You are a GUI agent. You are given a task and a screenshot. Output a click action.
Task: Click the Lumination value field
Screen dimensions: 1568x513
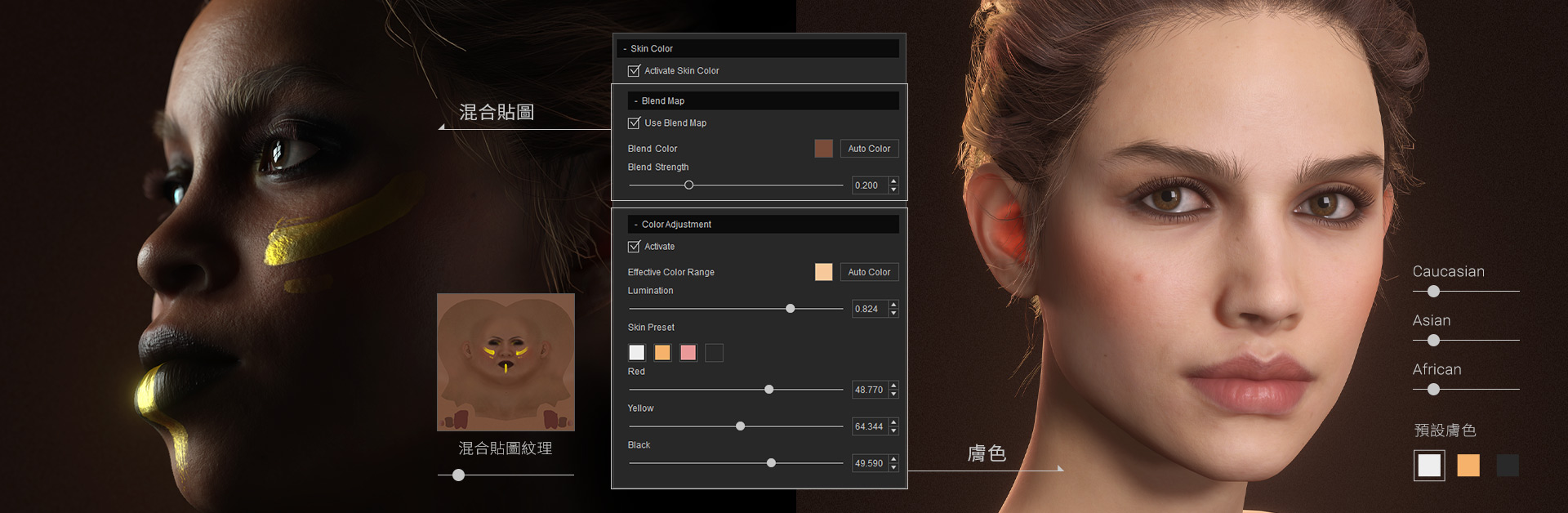point(869,309)
